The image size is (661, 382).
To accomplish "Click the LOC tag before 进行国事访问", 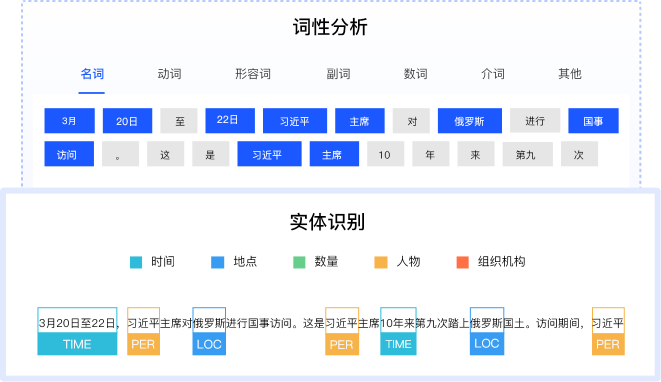I will tap(209, 344).
